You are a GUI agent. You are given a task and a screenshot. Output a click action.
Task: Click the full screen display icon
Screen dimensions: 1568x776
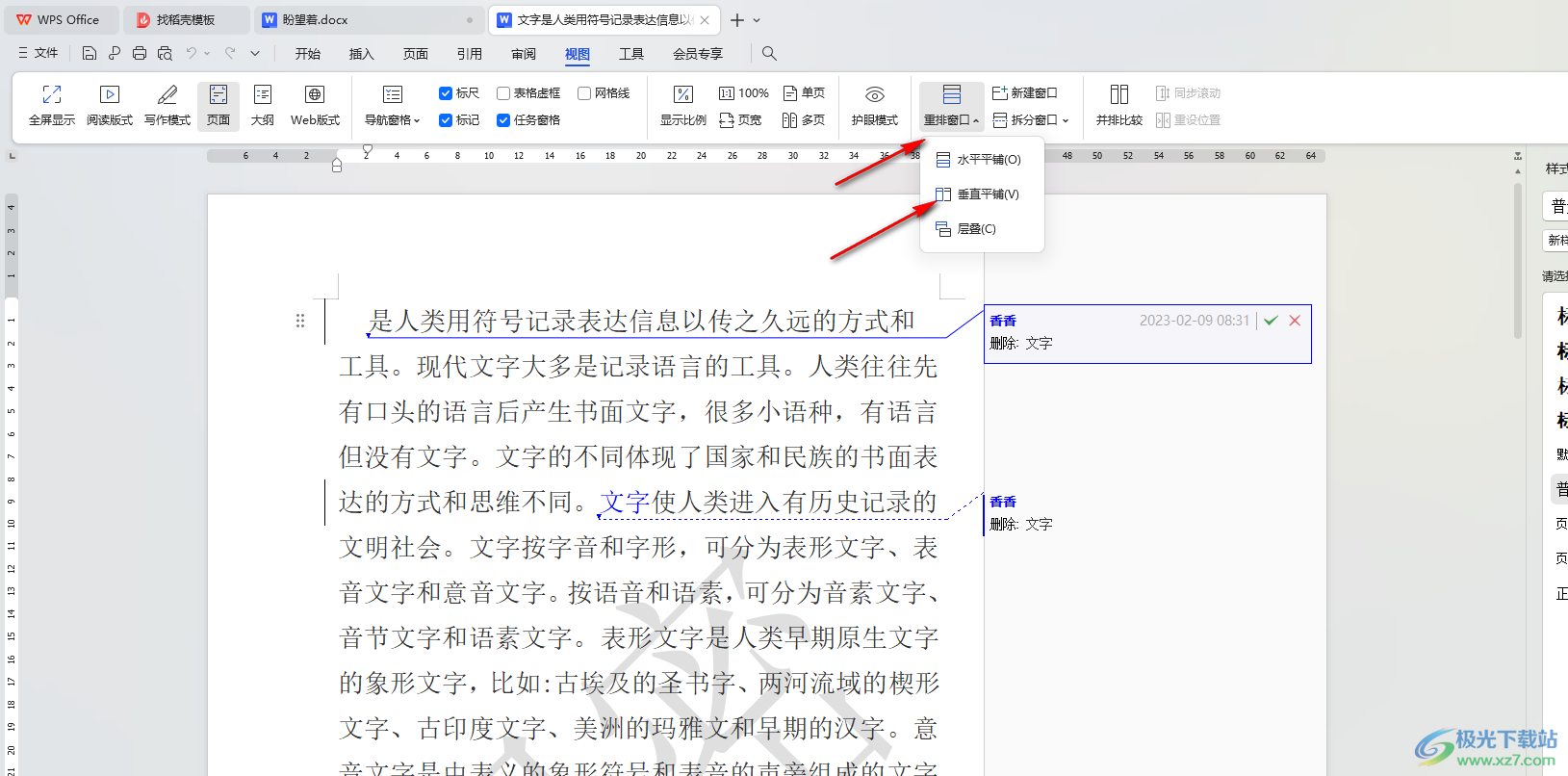52,105
